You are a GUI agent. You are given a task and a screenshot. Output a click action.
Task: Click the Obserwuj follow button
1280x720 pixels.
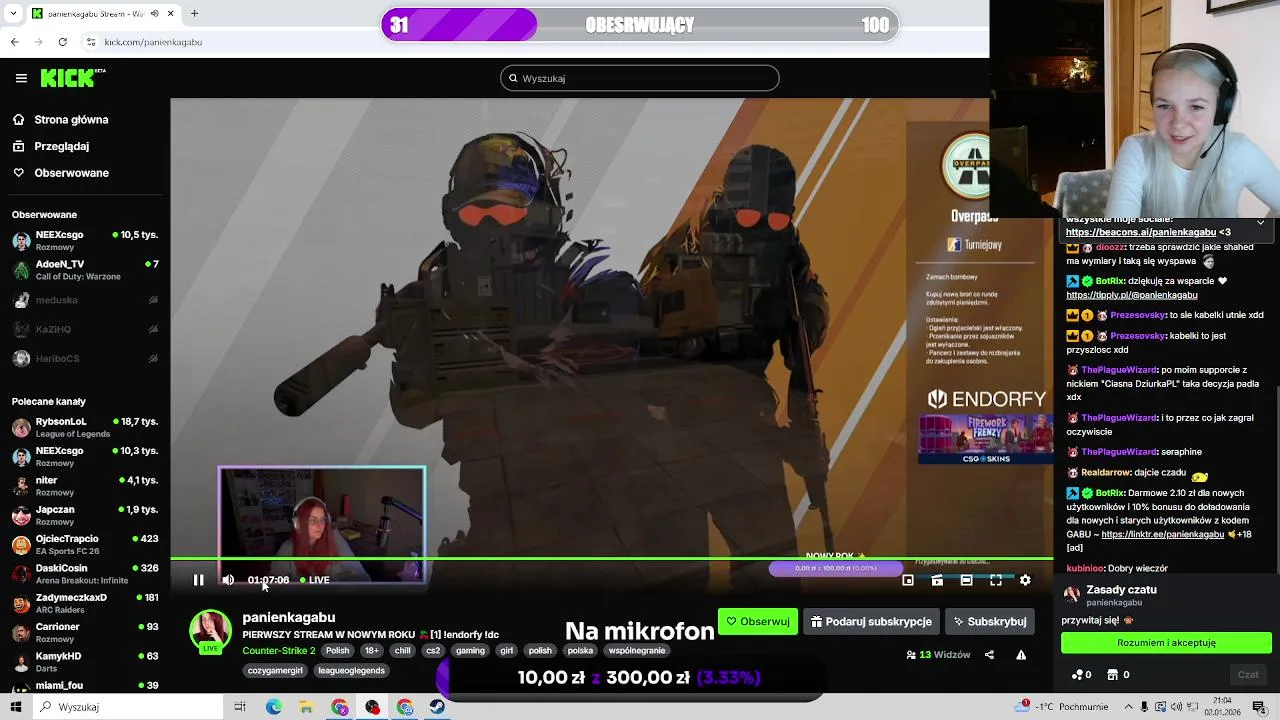point(758,621)
